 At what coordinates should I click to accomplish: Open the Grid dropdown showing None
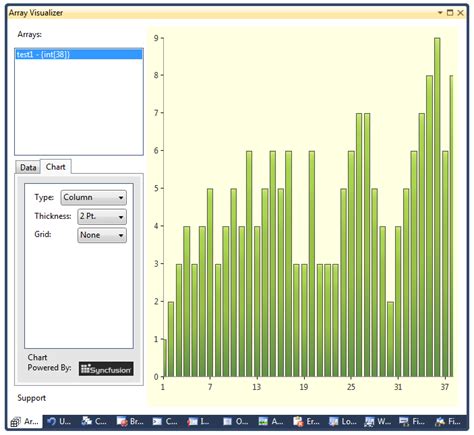click(x=102, y=235)
